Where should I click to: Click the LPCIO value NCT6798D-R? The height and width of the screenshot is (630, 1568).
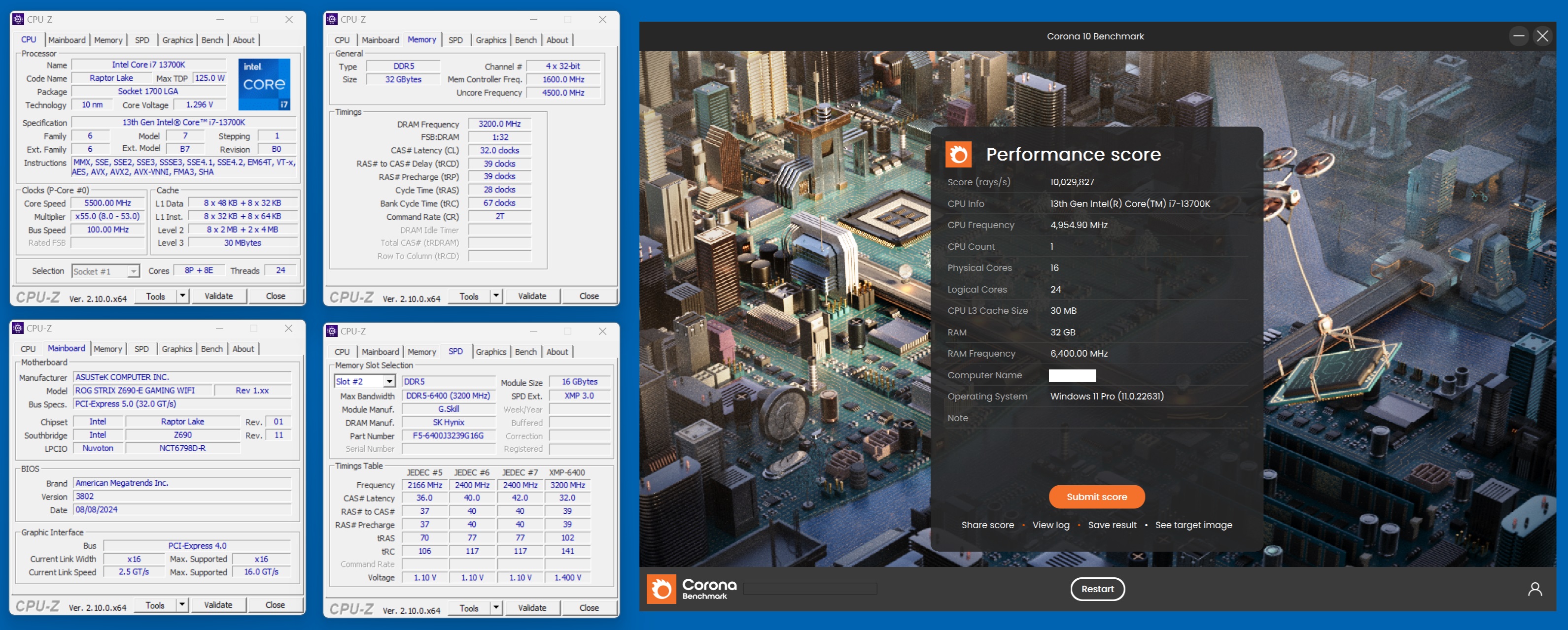click(182, 448)
